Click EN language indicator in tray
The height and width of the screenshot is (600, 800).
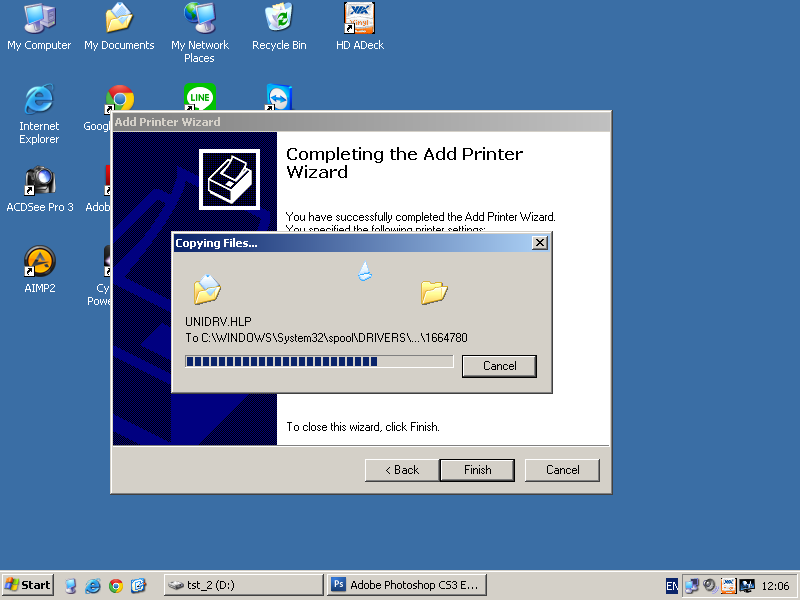(x=672, y=586)
